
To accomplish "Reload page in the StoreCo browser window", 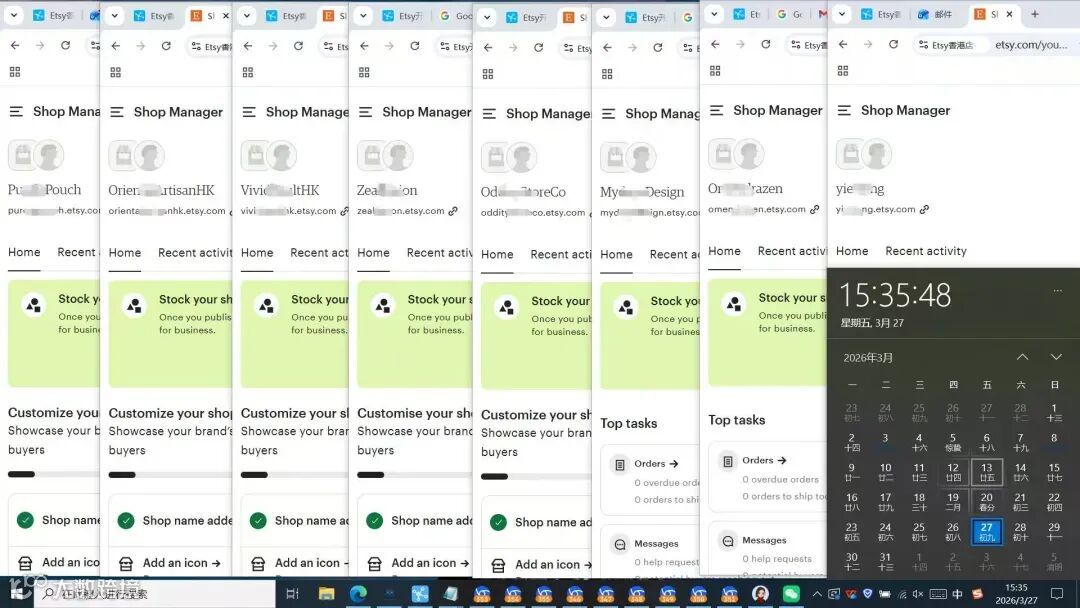I will pos(539,48).
